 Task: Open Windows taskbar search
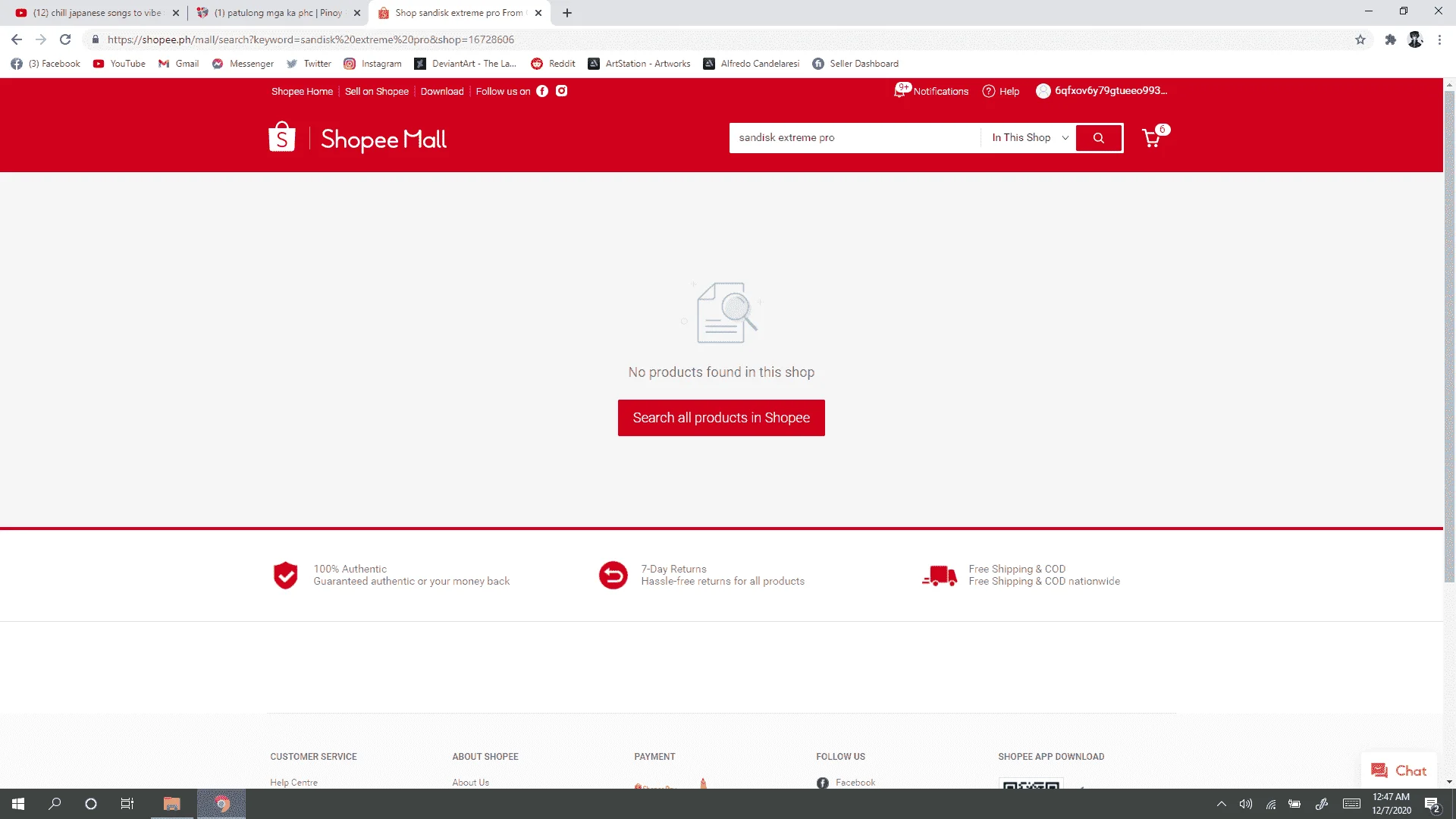pos(55,804)
